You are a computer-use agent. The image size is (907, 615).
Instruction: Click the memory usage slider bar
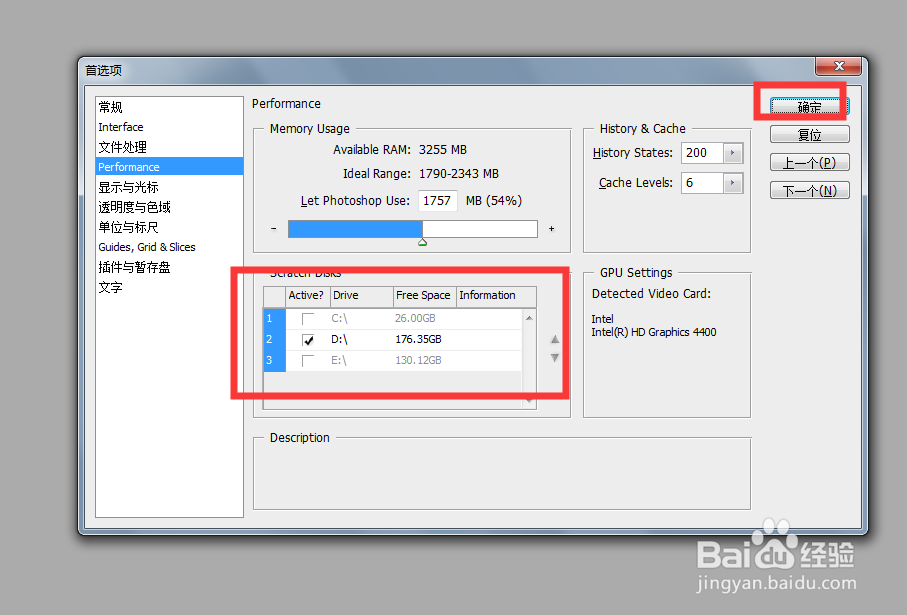click(x=413, y=229)
